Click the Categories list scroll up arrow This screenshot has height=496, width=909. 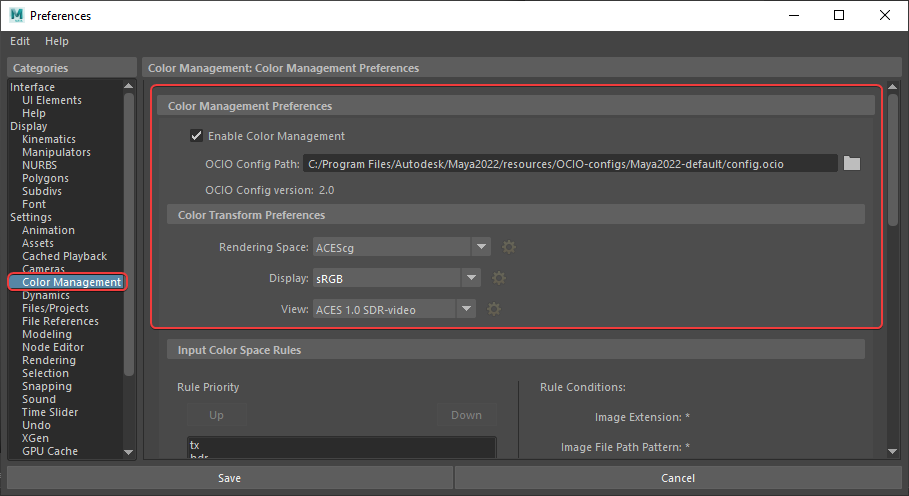click(128, 88)
